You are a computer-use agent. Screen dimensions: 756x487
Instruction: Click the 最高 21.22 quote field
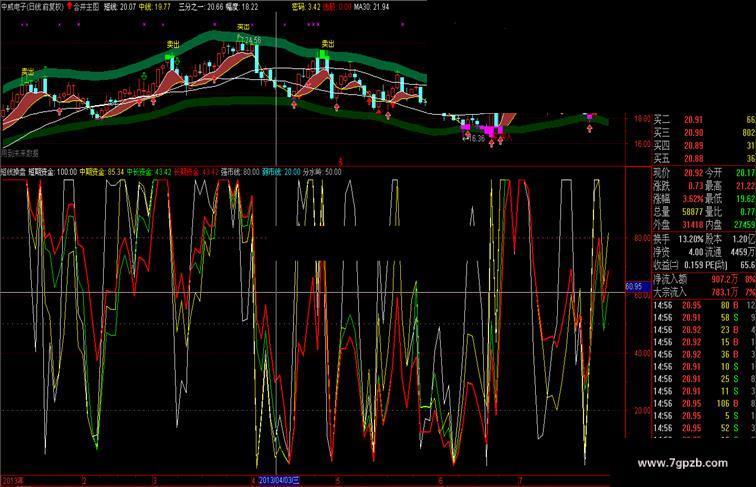730,186
